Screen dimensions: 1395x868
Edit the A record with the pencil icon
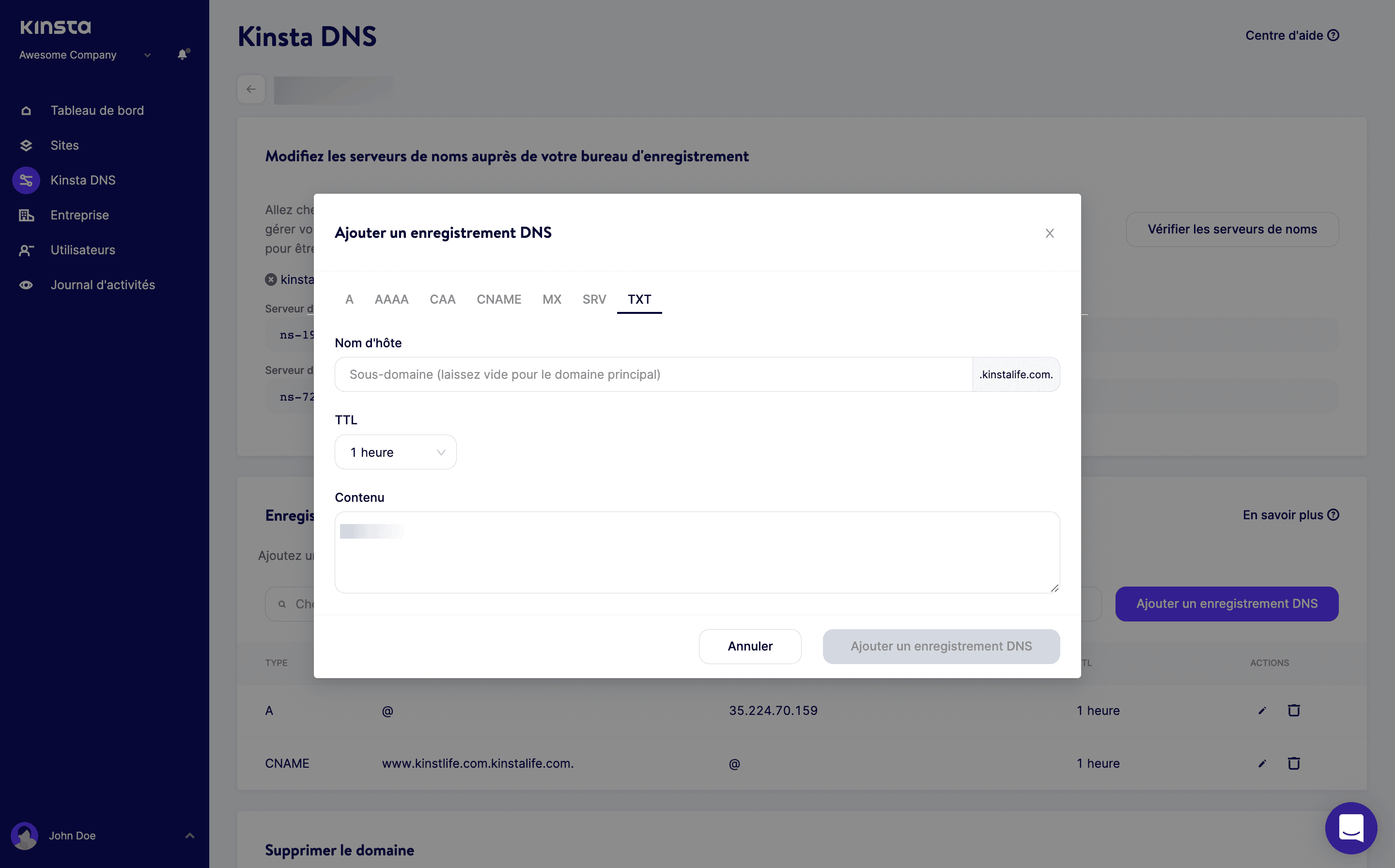coord(1262,710)
